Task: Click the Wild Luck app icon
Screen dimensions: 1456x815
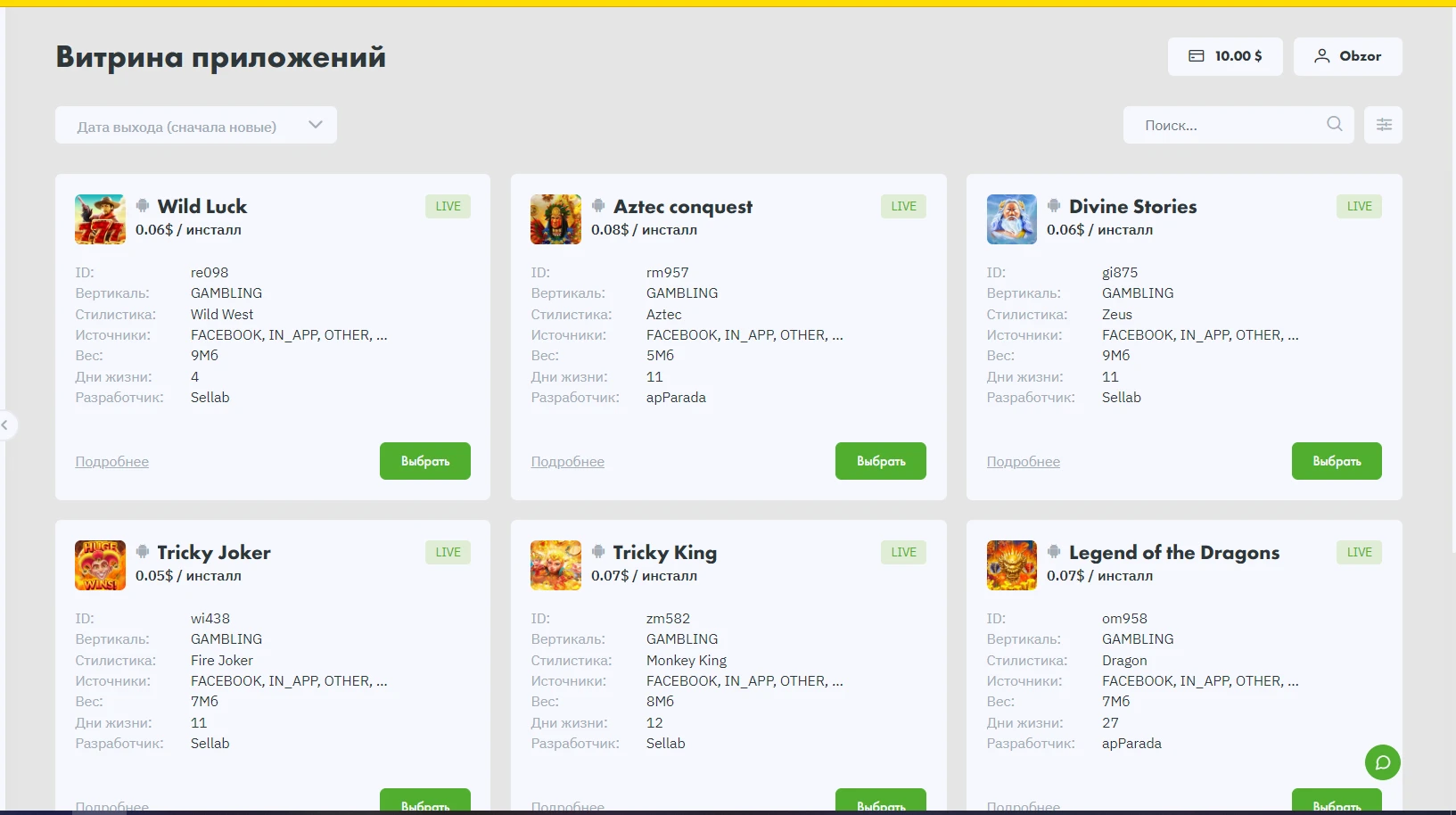Action: pos(100,219)
